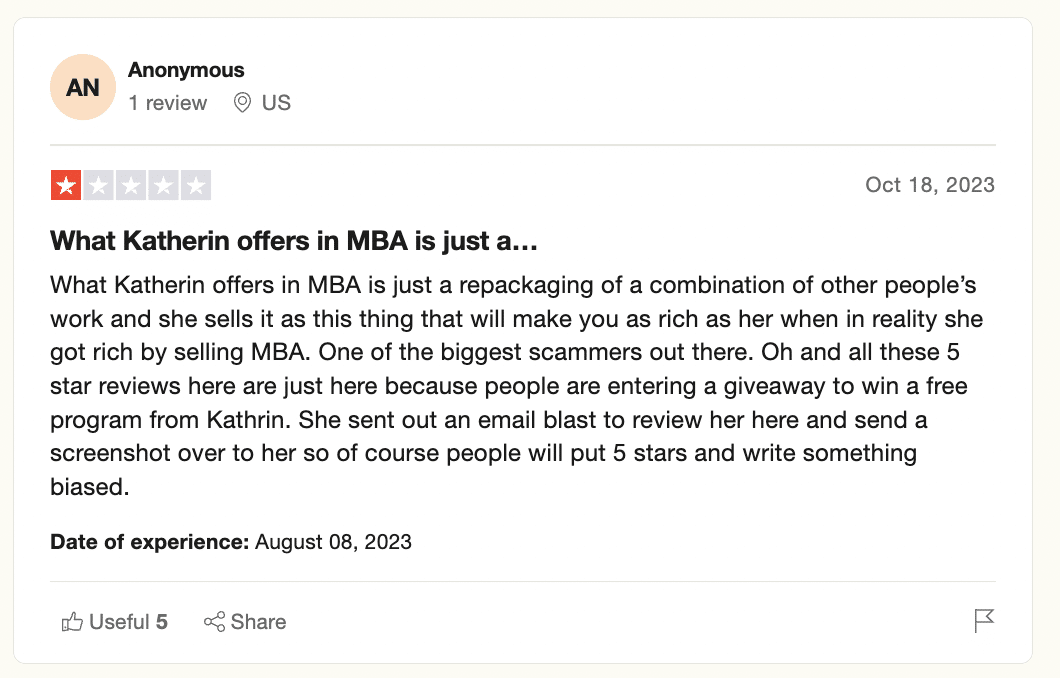Click the US country label
This screenshot has width=1060, height=678.
coord(276,103)
